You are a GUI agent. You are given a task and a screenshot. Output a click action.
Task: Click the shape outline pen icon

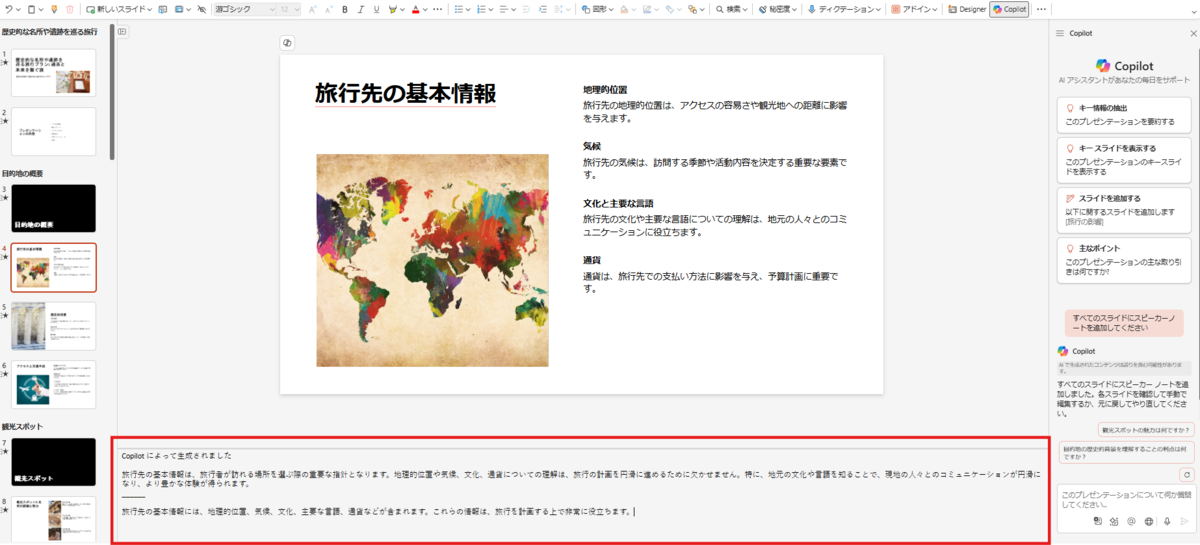click(648, 9)
